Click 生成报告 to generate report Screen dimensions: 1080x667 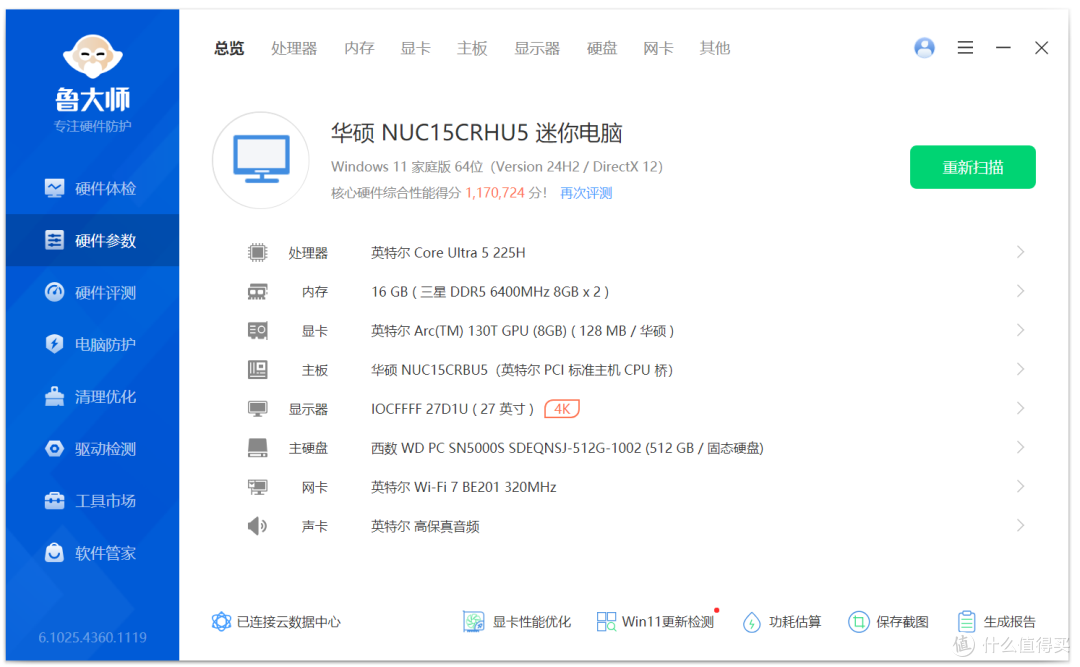(x=996, y=622)
